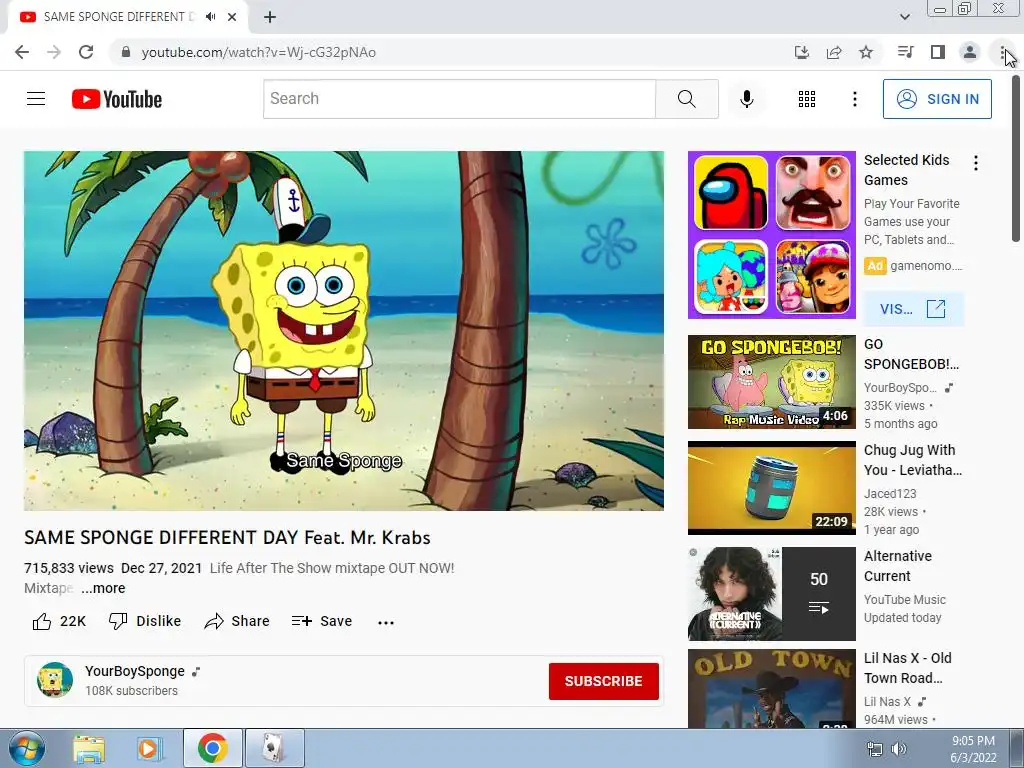Click the address bar URL
The width and height of the screenshot is (1024, 768).
[x=259, y=52]
